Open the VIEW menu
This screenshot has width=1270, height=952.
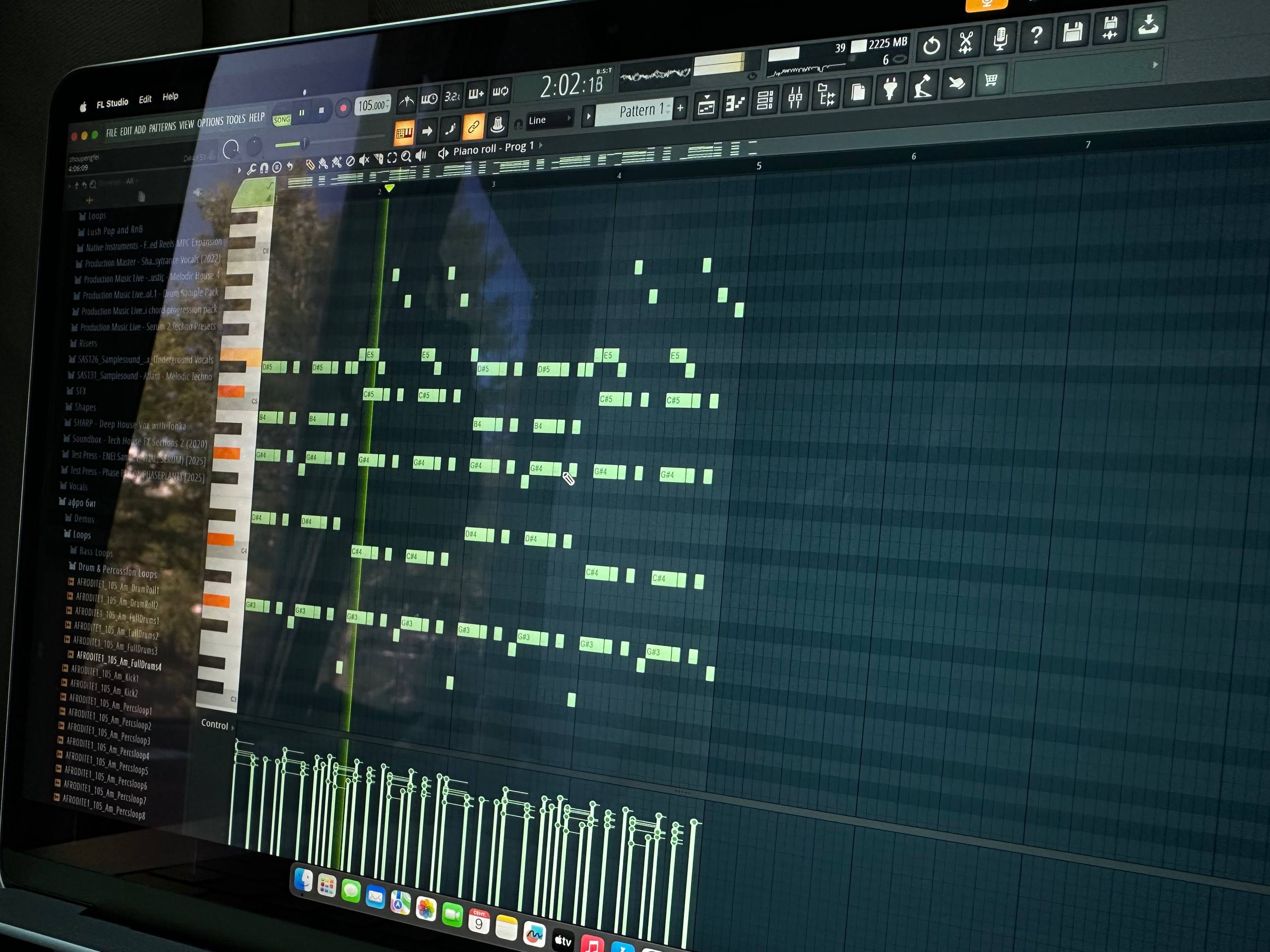click(187, 125)
